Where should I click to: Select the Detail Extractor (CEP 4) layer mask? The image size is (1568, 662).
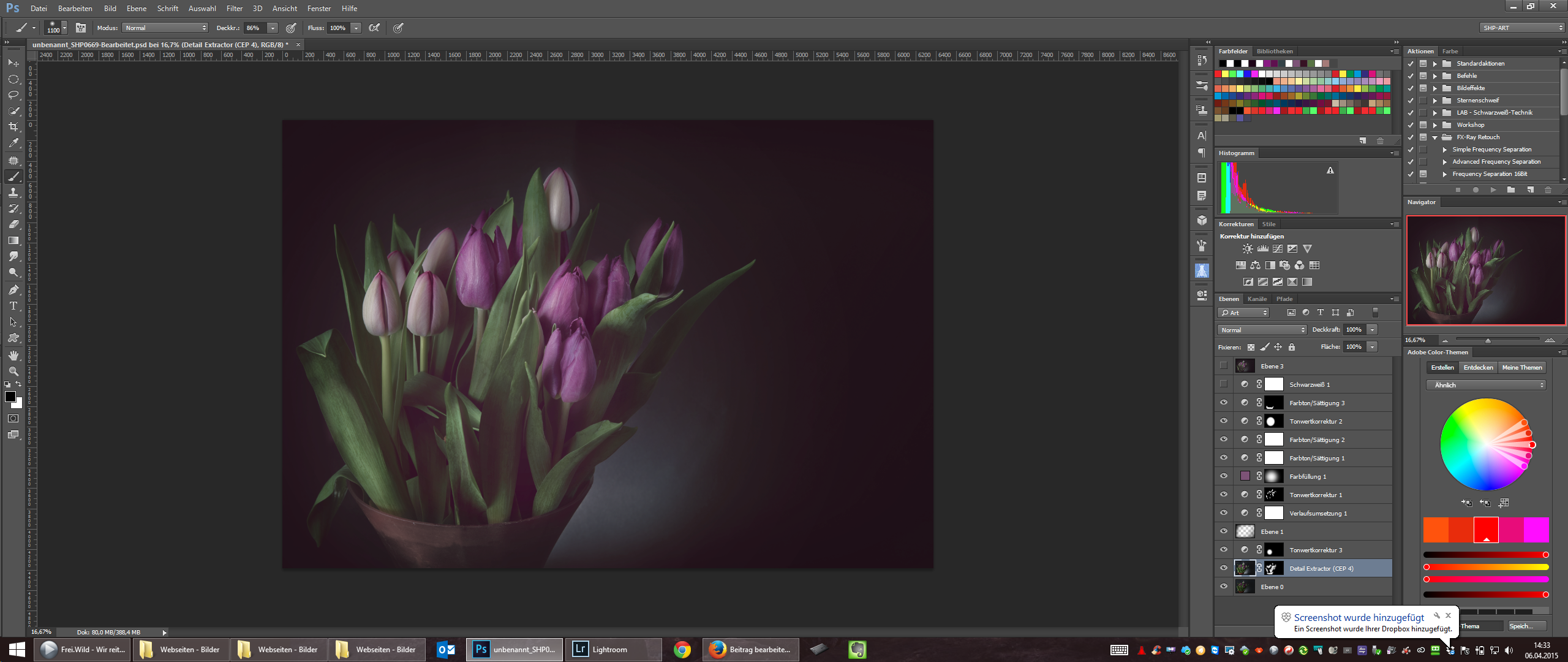pos(1273,568)
